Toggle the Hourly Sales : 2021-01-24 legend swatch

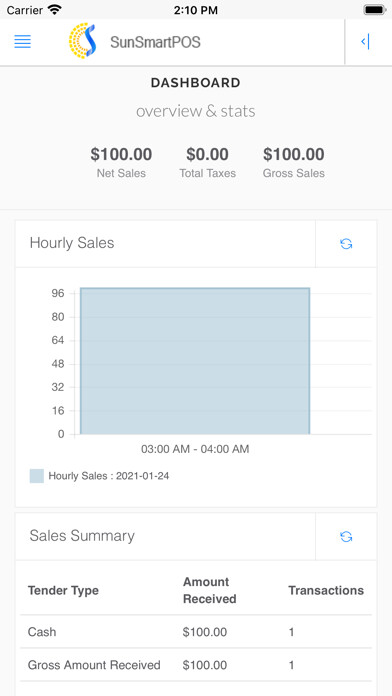click(36, 476)
